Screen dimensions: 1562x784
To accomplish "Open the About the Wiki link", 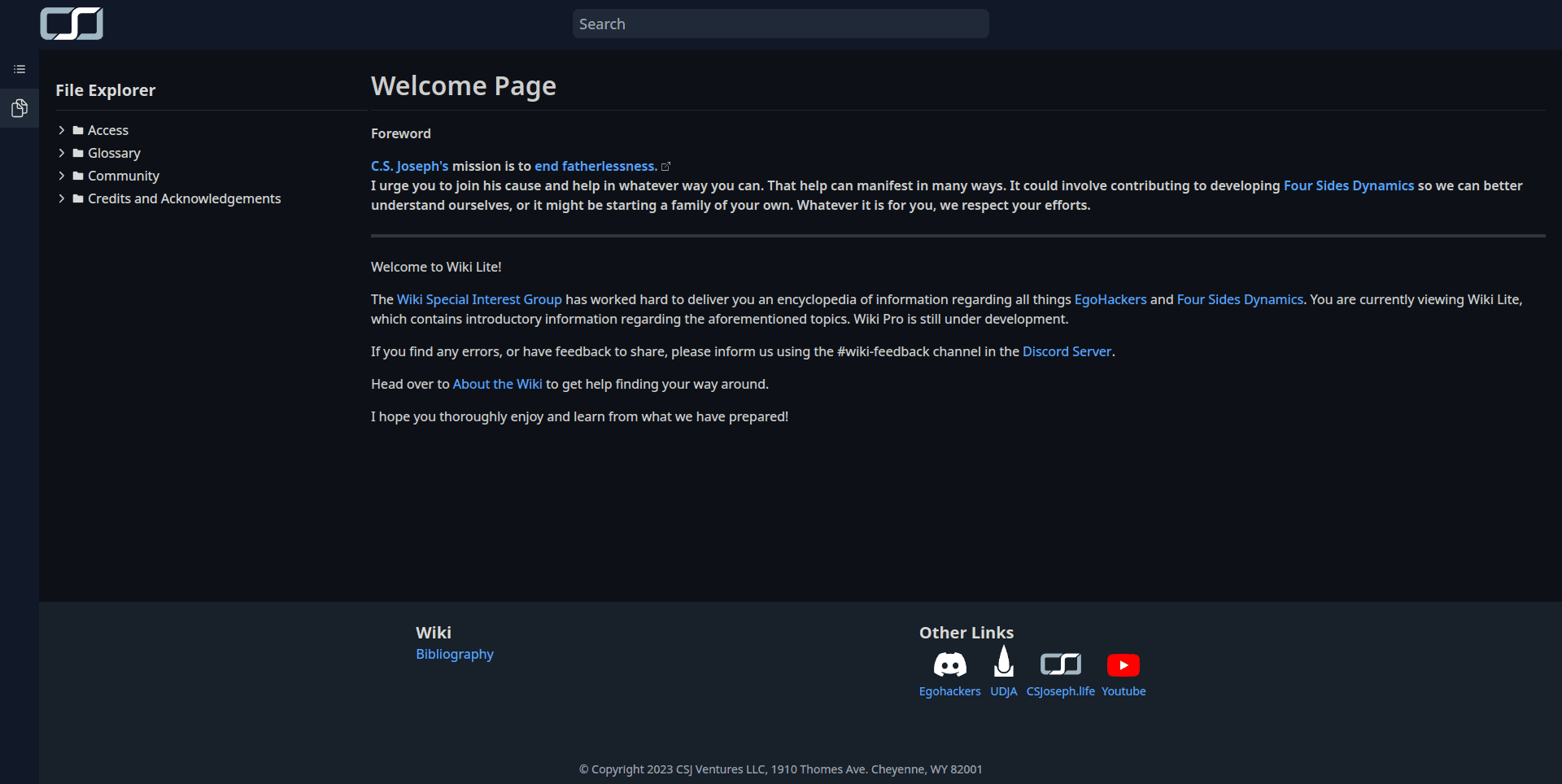I will click(x=497, y=384).
